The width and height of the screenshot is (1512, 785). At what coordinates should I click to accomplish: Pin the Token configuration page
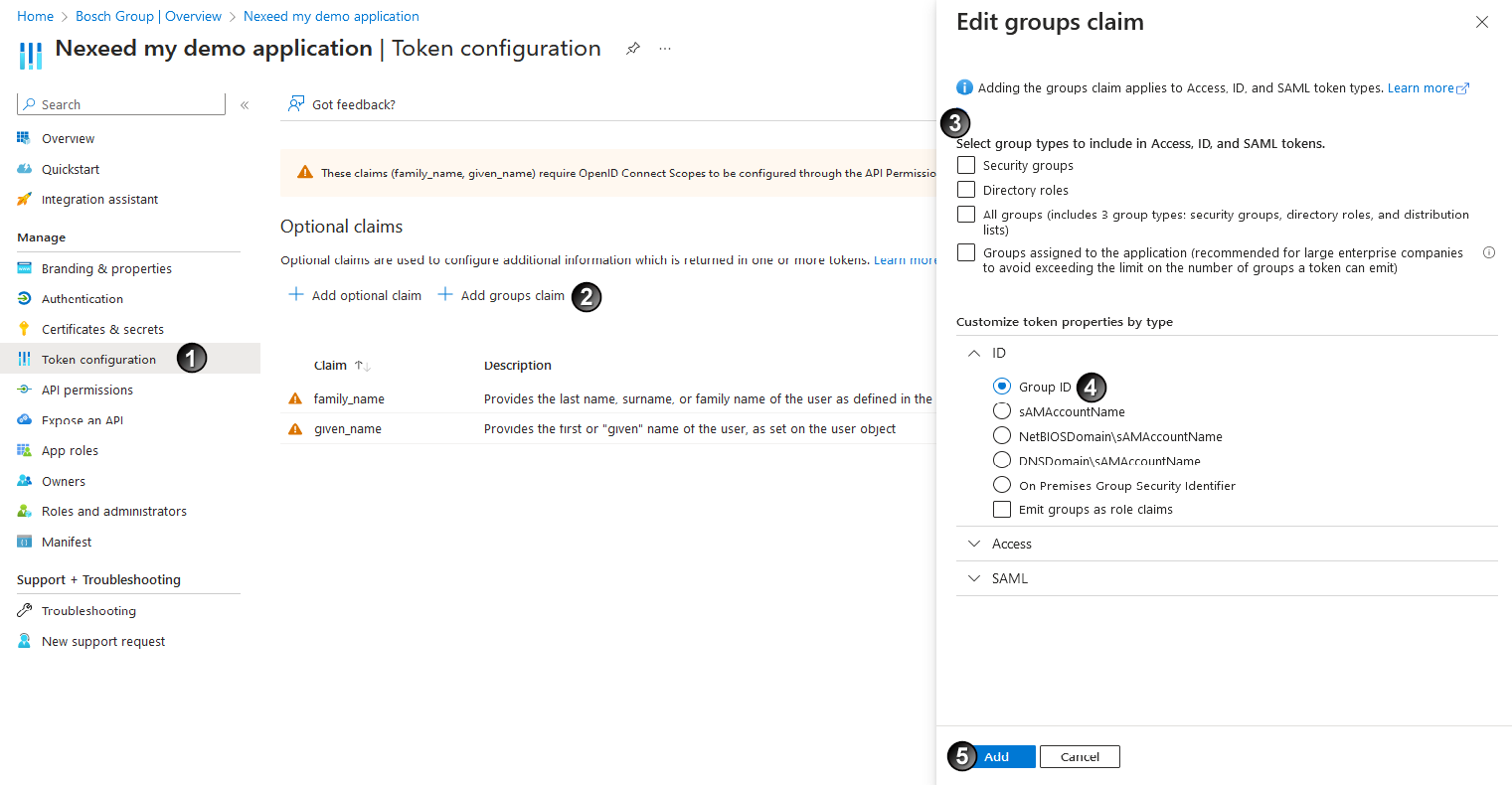[x=632, y=49]
